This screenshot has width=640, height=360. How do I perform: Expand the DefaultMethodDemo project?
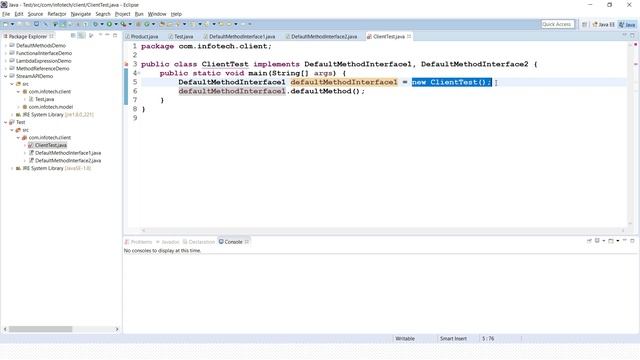click(x=6, y=45)
